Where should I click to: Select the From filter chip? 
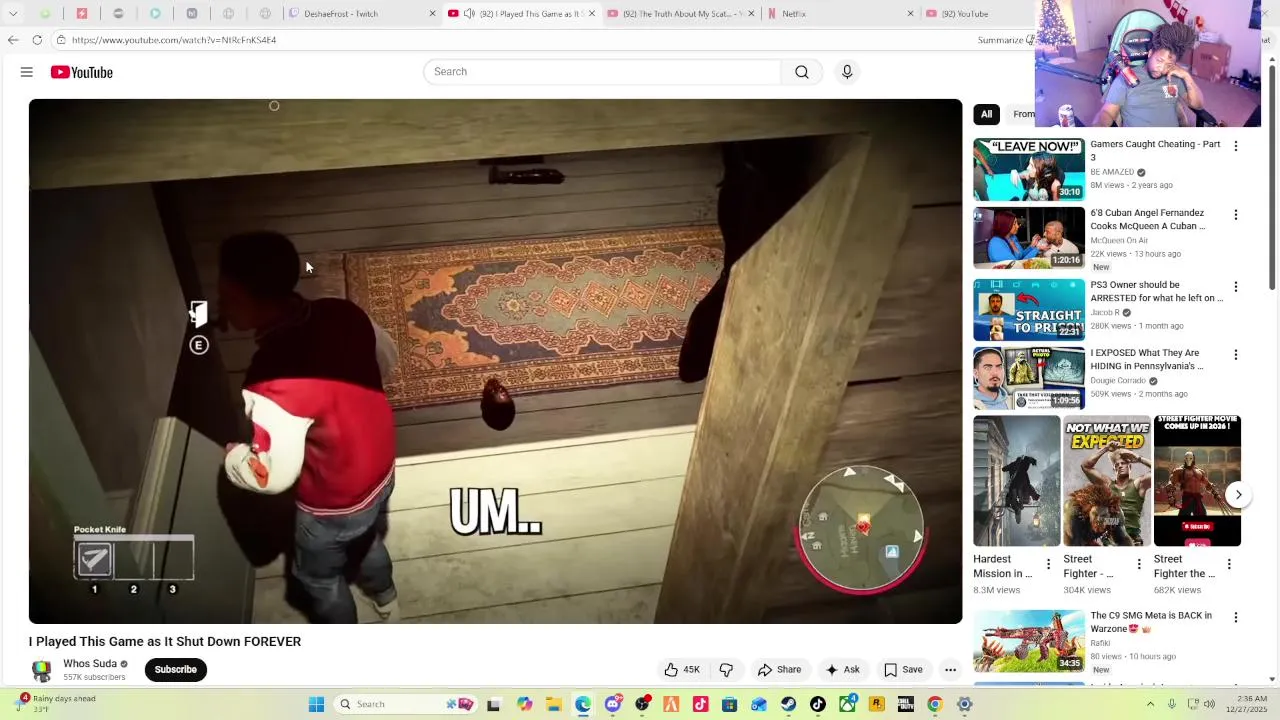pos(1023,114)
